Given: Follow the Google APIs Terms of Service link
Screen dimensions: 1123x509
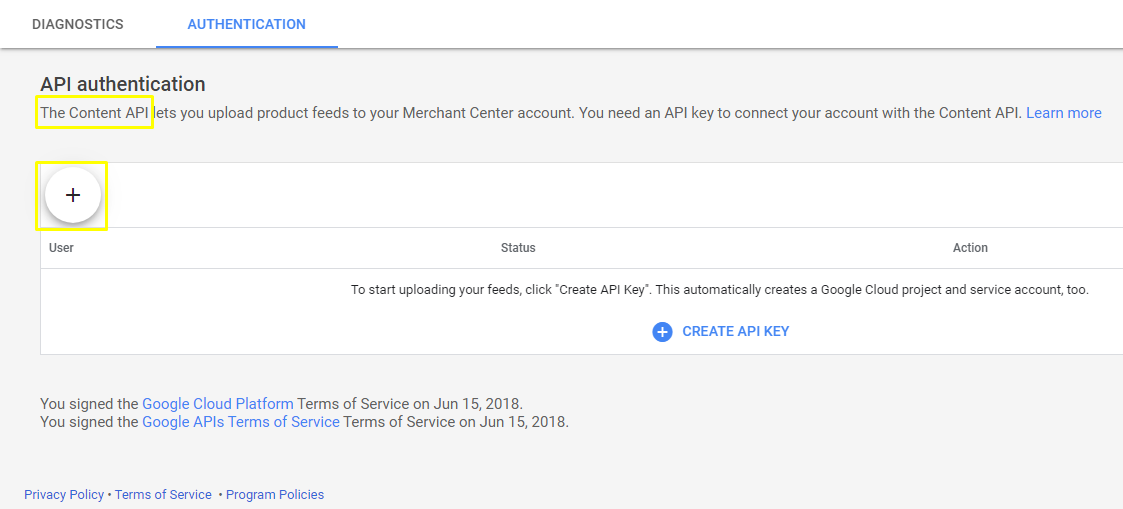Looking at the screenshot, I should tap(241, 422).
